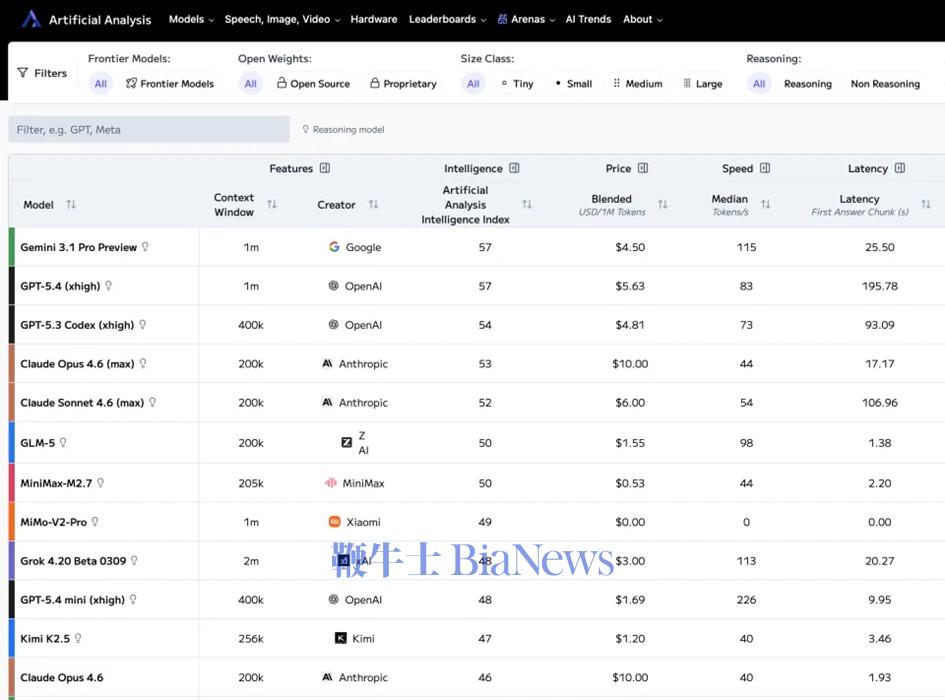The width and height of the screenshot is (945, 700).
Task: Click the Artificial Analysis logo icon
Action: 31,19
